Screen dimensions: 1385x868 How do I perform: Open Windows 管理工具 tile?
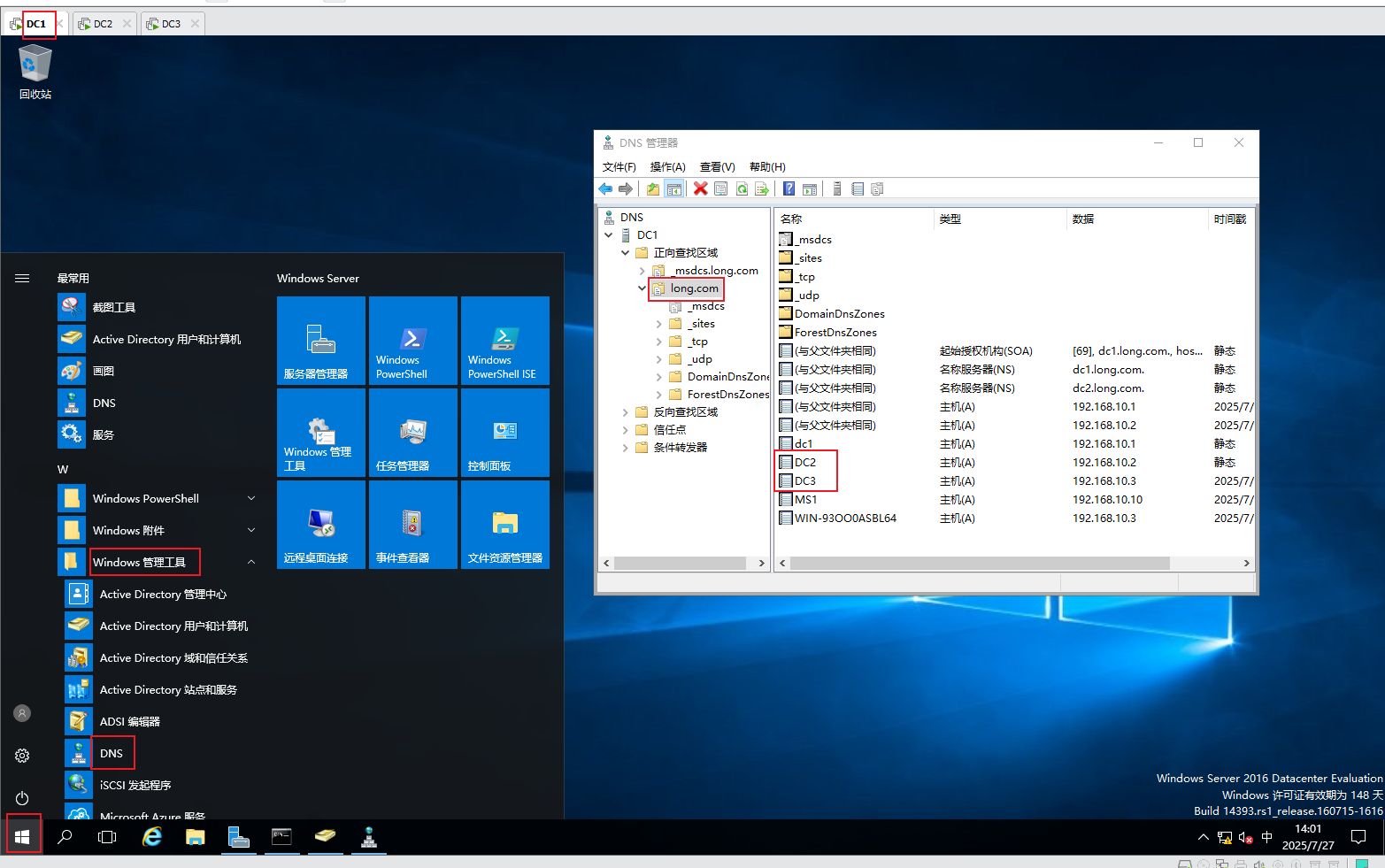[321, 432]
